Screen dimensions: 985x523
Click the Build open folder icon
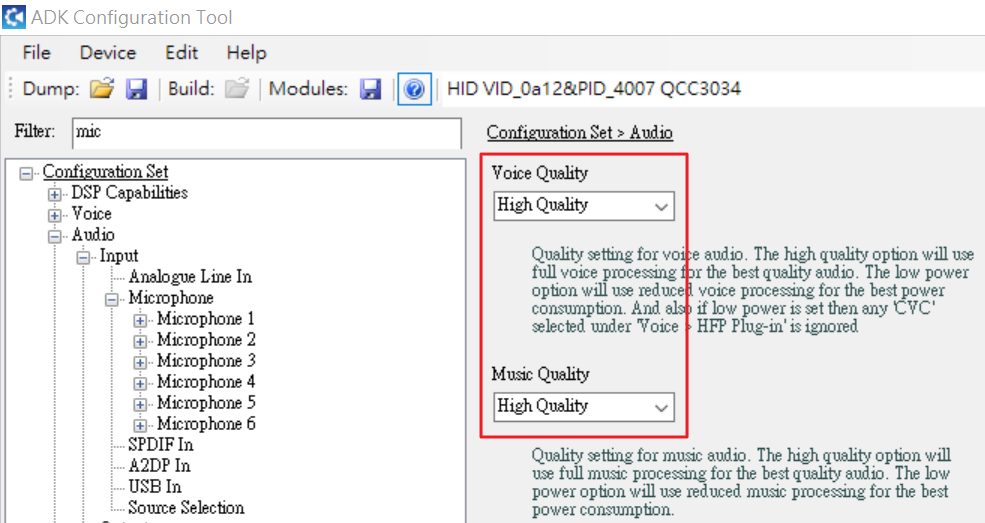tap(236, 89)
